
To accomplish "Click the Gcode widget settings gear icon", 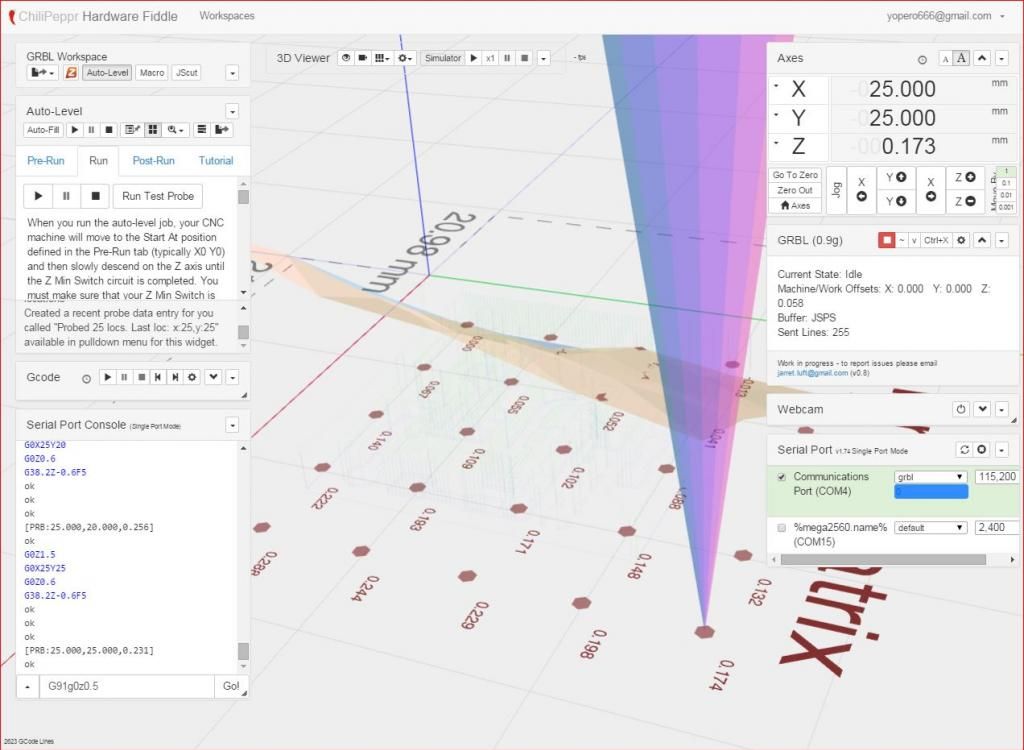I will tap(191, 377).
